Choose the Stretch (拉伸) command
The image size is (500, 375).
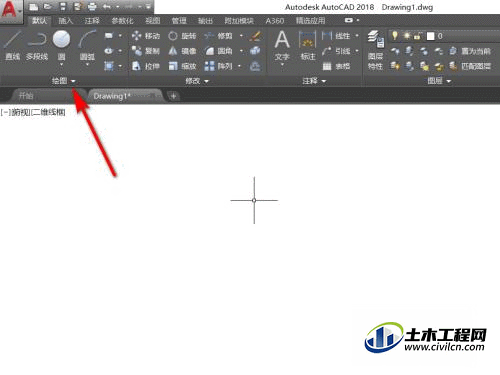pos(146,66)
